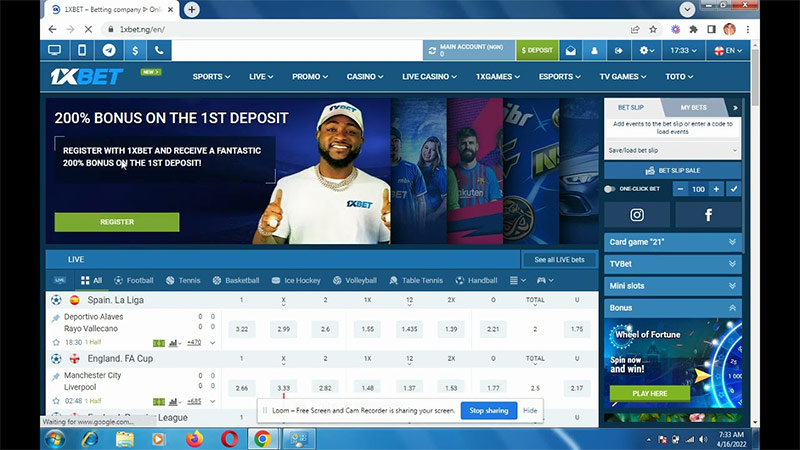This screenshot has width=800, height=450.
Task: Click the BET SLIP SALE button
Action: [672, 170]
